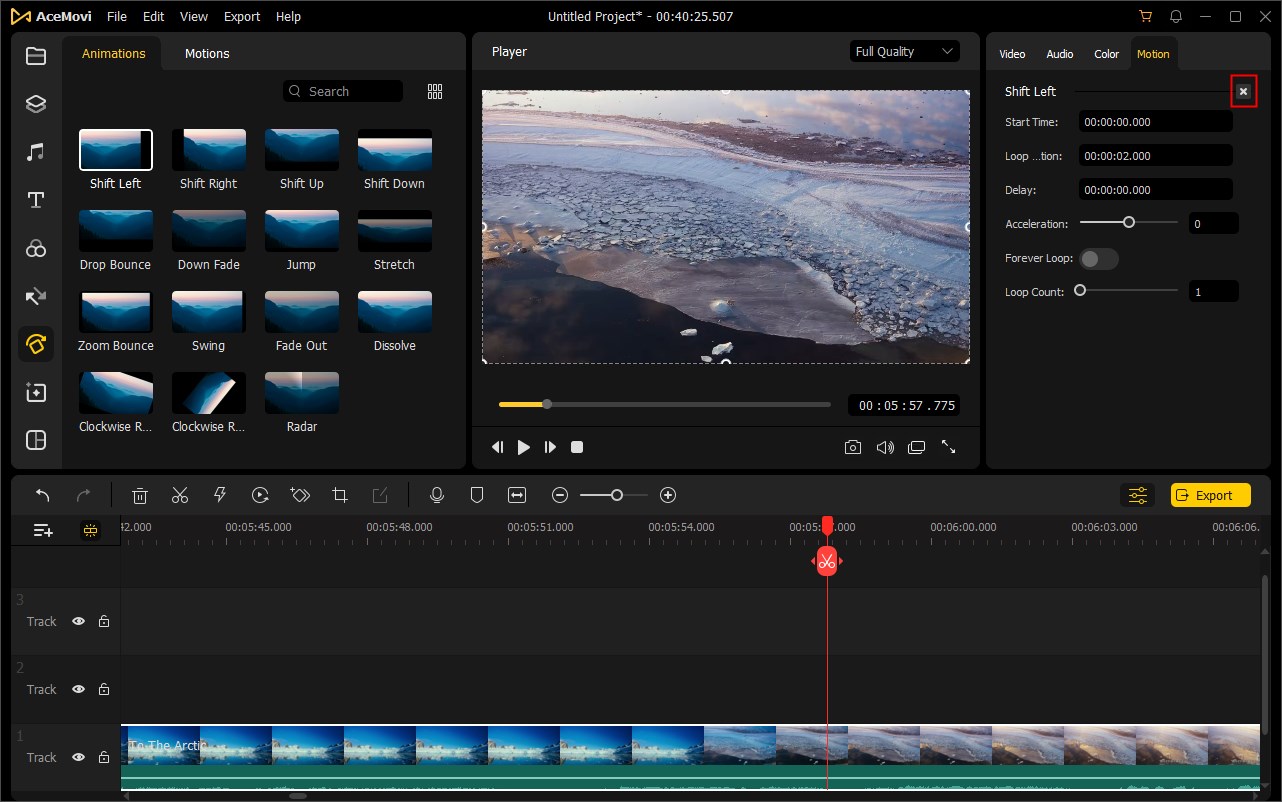Open quick lightning tool in timeline toolbar
Image resolution: width=1282 pixels, height=802 pixels.
pyautogui.click(x=220, y=495)
